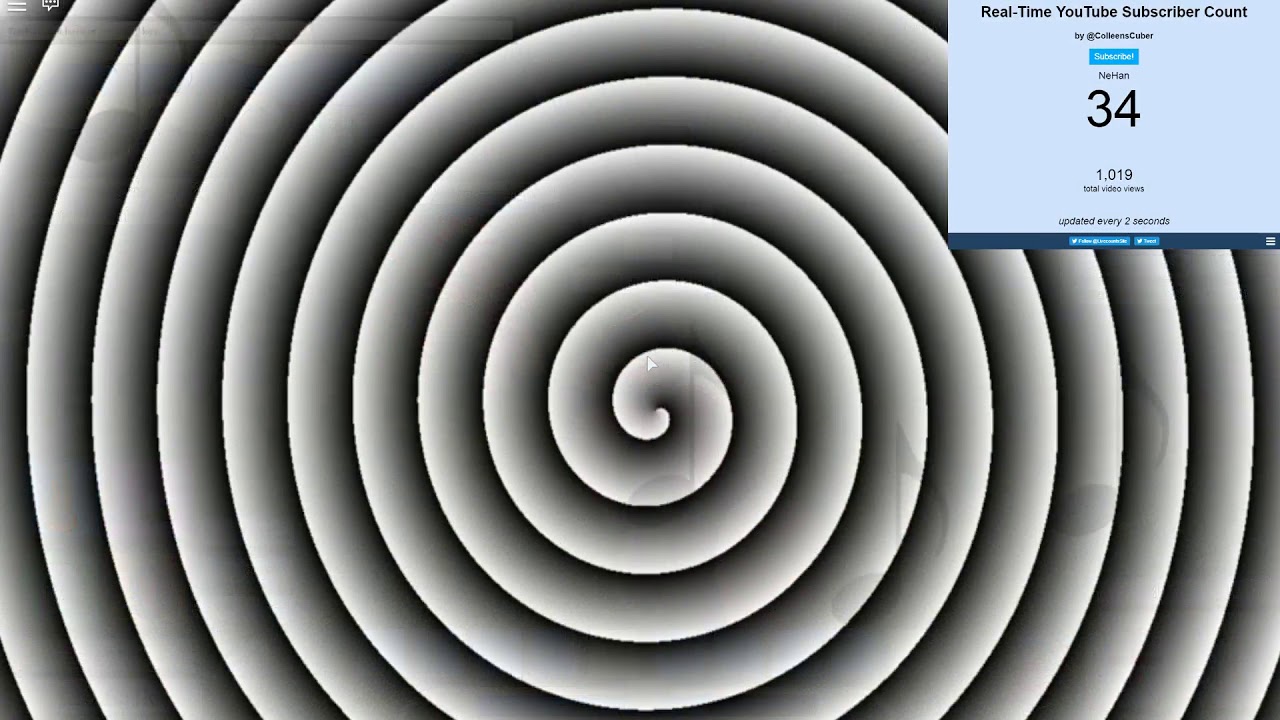The width and height of the screenshot is (1280, 720).
Task: Open the subscriber counter footer menu icon
Action: (1270, 241)
